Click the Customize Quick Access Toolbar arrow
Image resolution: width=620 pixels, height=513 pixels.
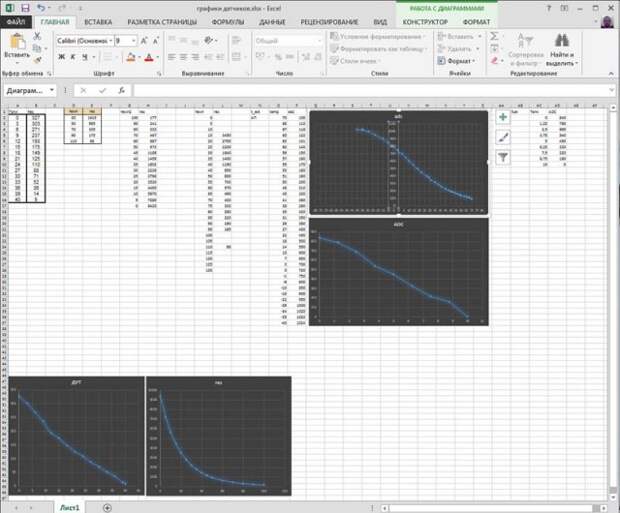[81, 8]
